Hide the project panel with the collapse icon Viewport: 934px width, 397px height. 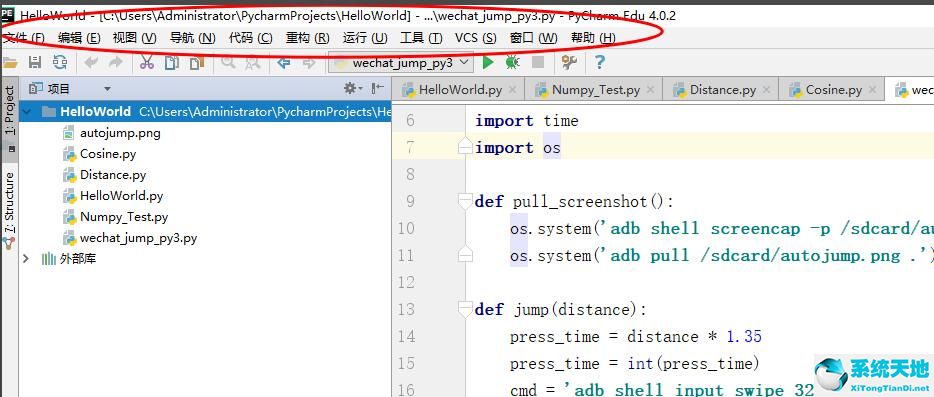click(x=378, y=88)
